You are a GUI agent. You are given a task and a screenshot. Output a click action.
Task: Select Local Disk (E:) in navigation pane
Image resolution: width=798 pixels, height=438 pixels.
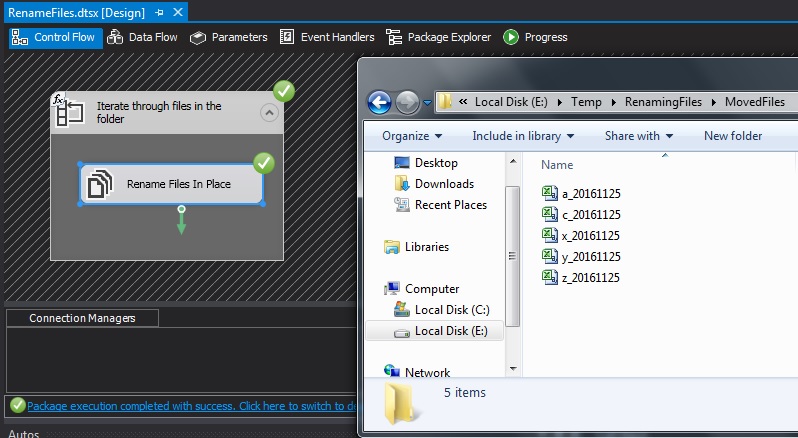coord(435,331)
